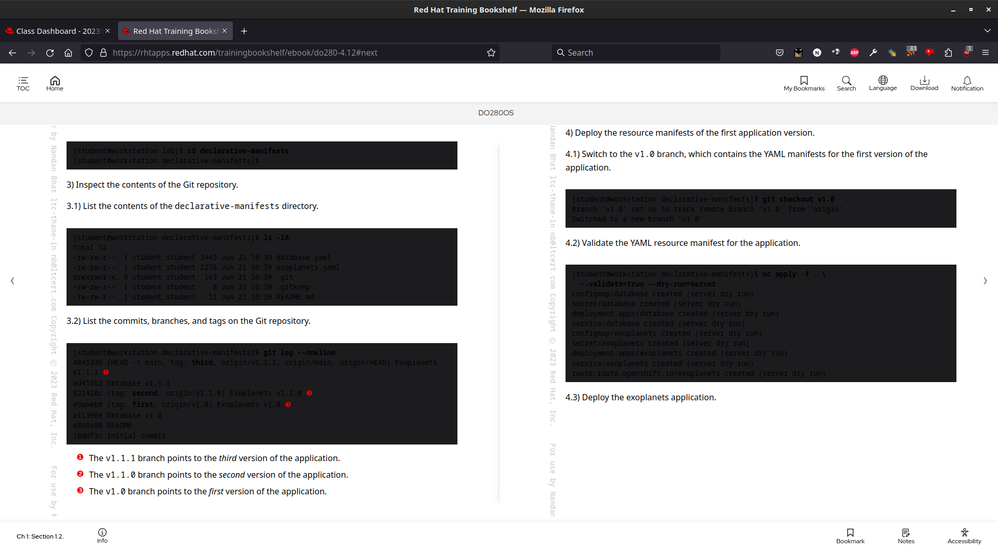The image size is (998, 549).
Task: Open the Adblock Plus ABP extension
Action: point(854,53)
